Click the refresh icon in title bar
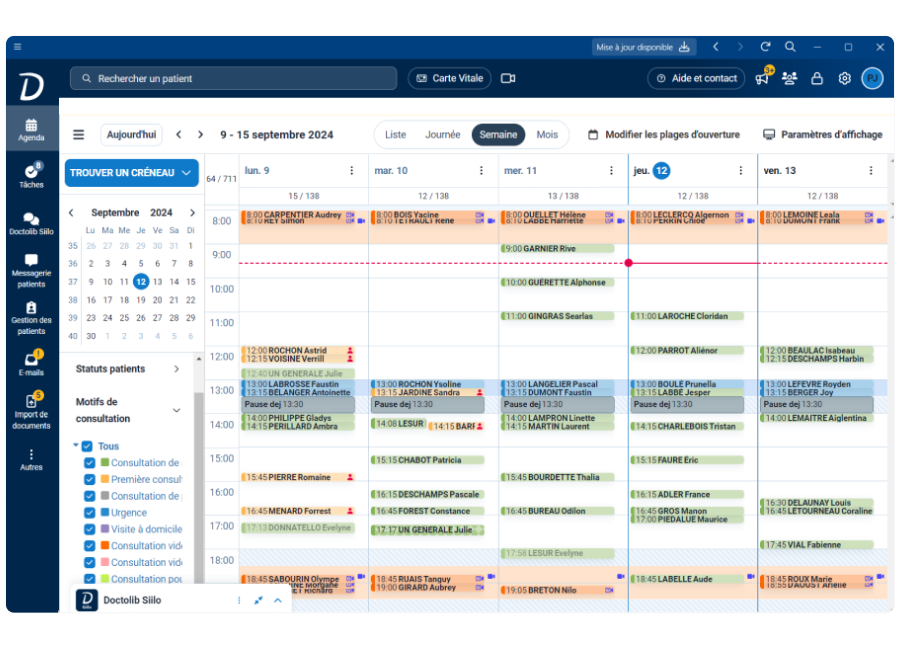 [x=765, y=47]
